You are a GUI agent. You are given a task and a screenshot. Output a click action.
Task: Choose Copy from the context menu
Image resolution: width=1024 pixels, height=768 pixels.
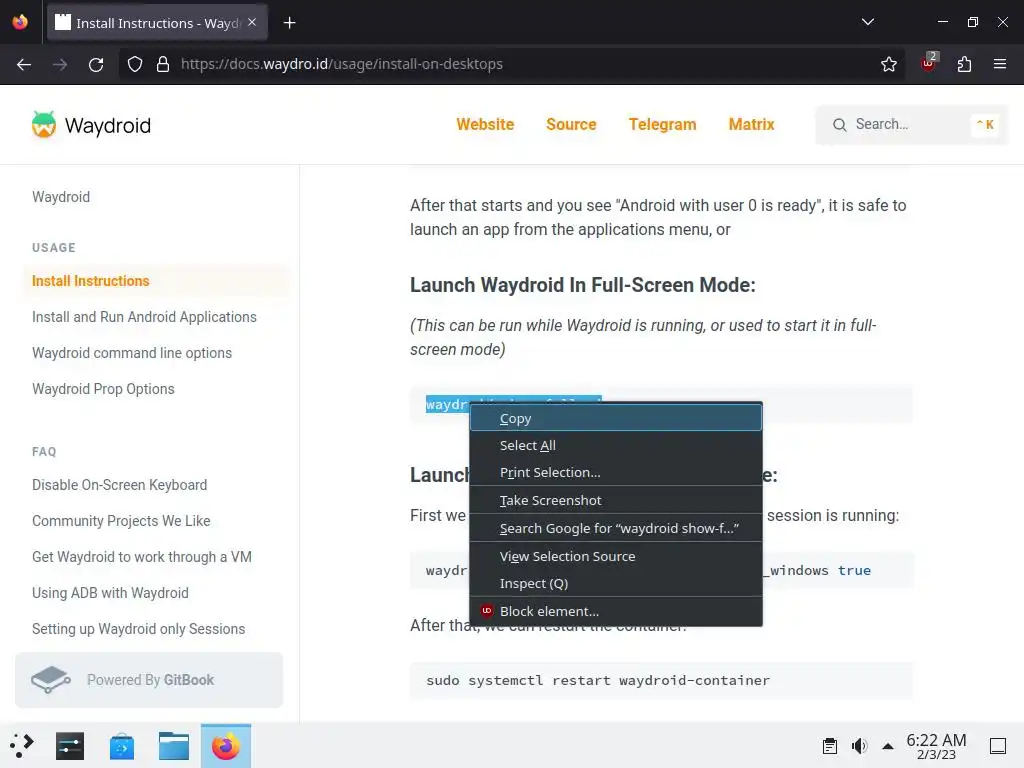coord(616,418)
